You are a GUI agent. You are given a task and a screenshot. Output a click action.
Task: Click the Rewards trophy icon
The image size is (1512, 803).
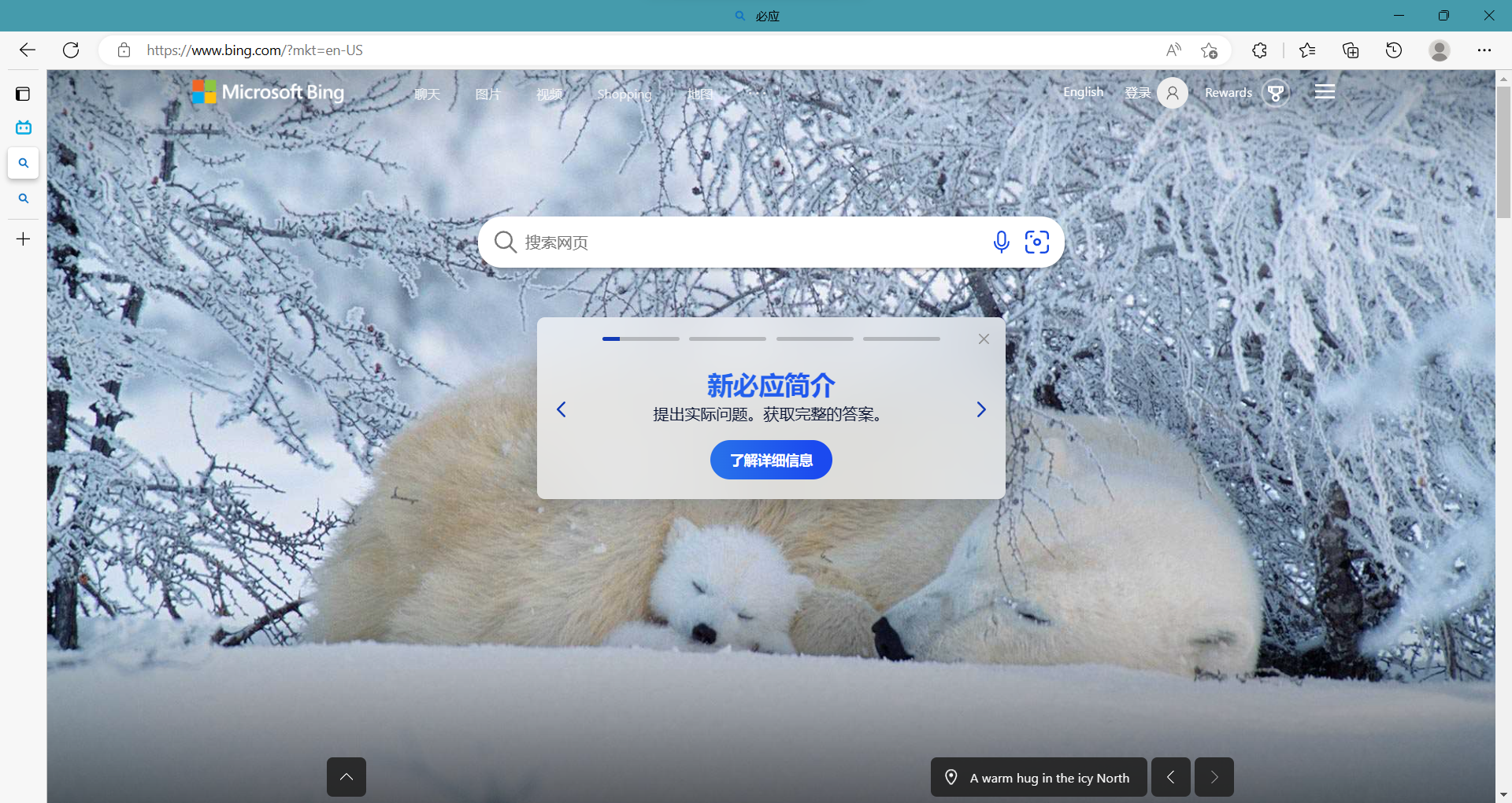pos(1276,93)
